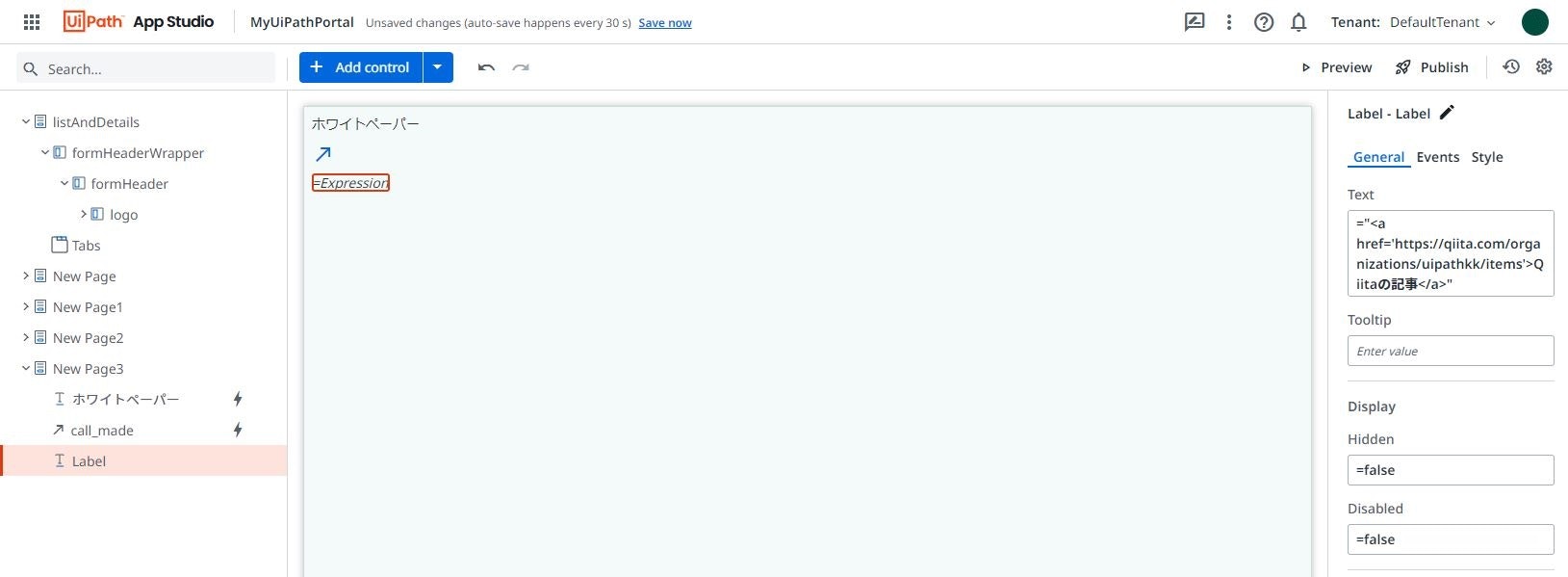Click the Tooltip input field
Viewport: 1568px width, 577px height.
point(1451,351)
